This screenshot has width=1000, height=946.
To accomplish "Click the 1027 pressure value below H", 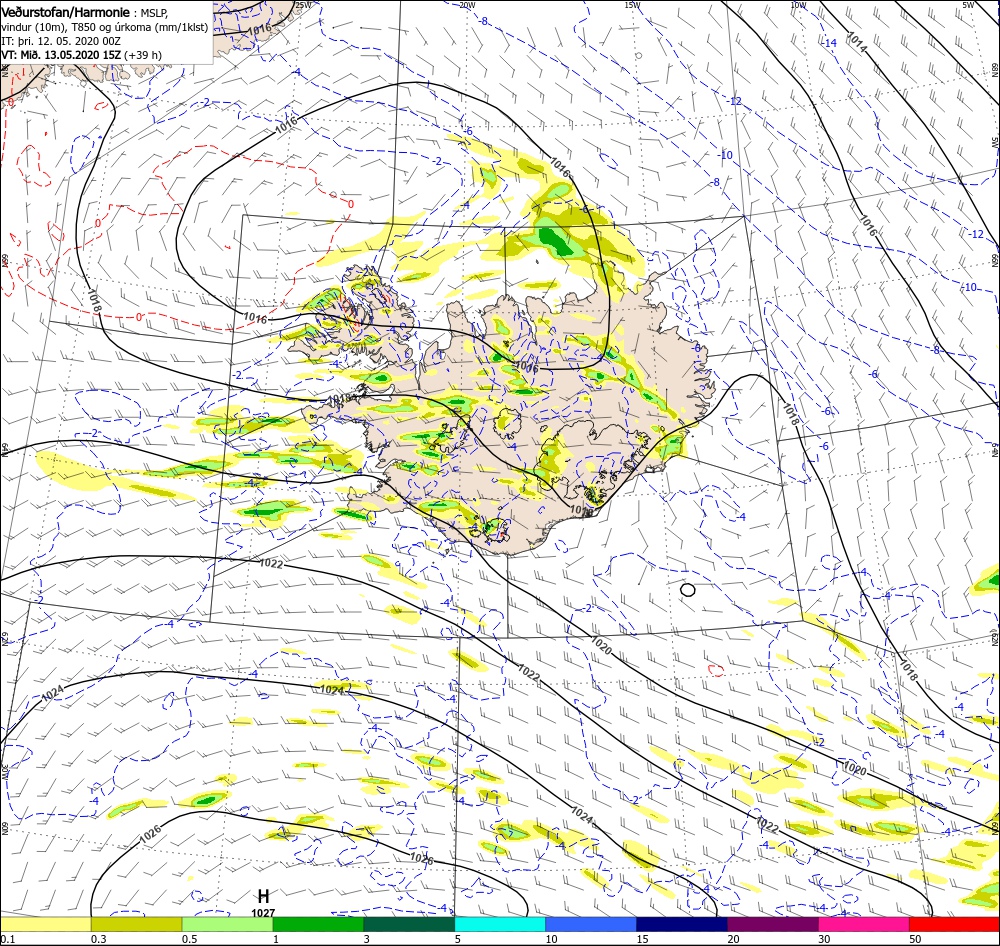I will pos(263,913).
